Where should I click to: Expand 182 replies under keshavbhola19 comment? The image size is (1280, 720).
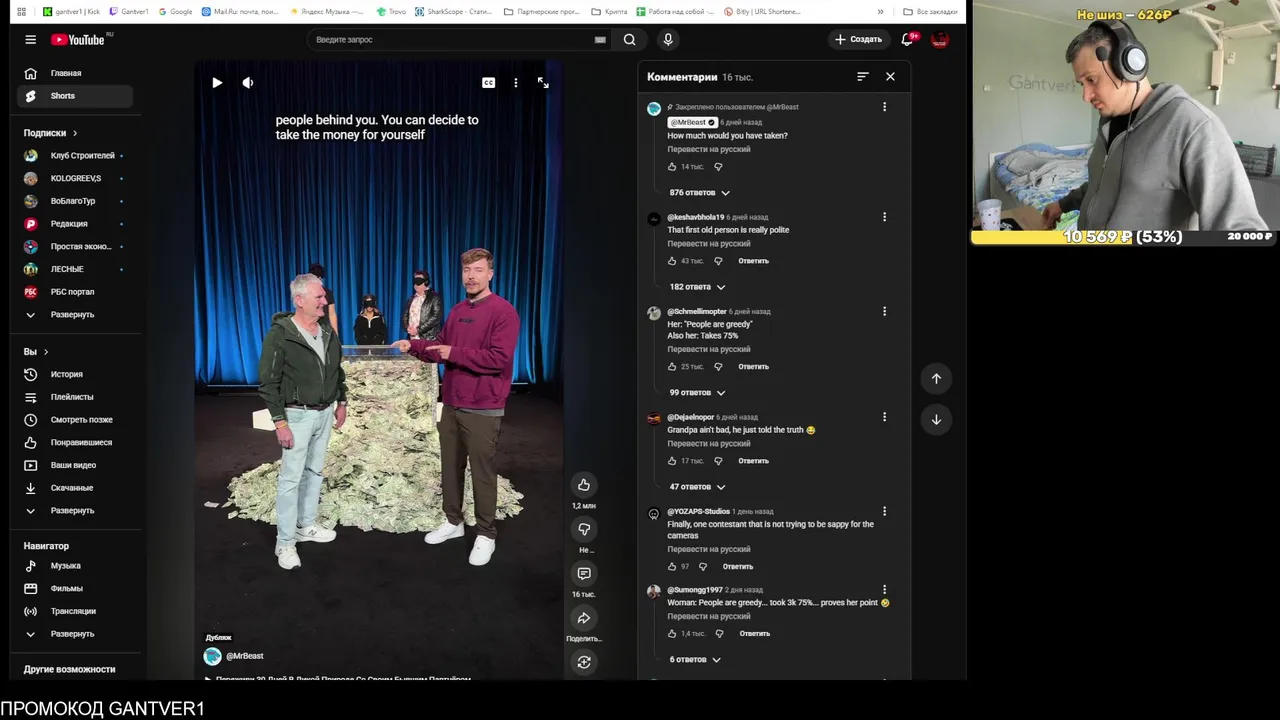coord(698,287)
